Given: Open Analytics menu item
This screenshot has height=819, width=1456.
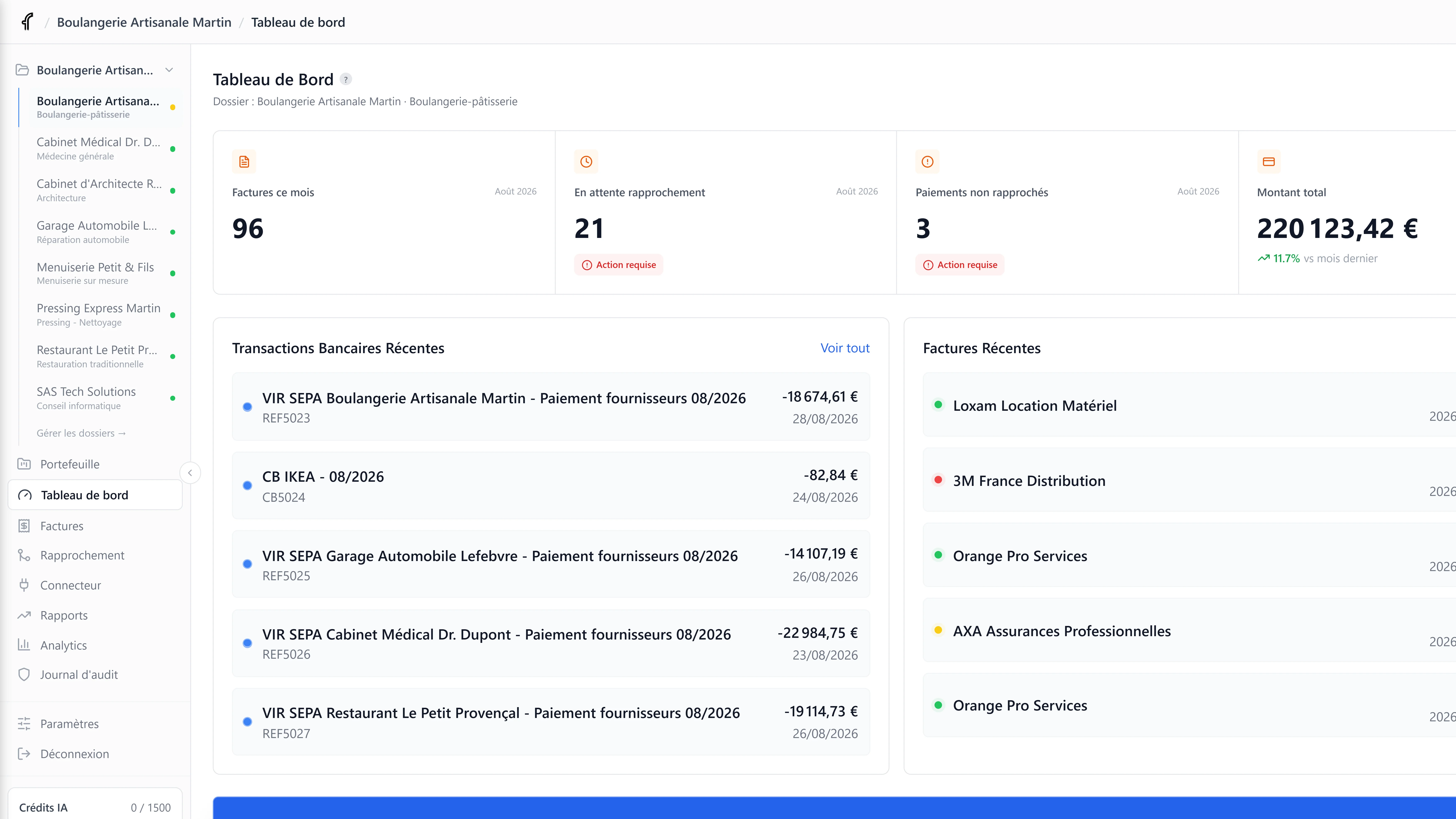Looking at the screenshot, I should [95, 645].
